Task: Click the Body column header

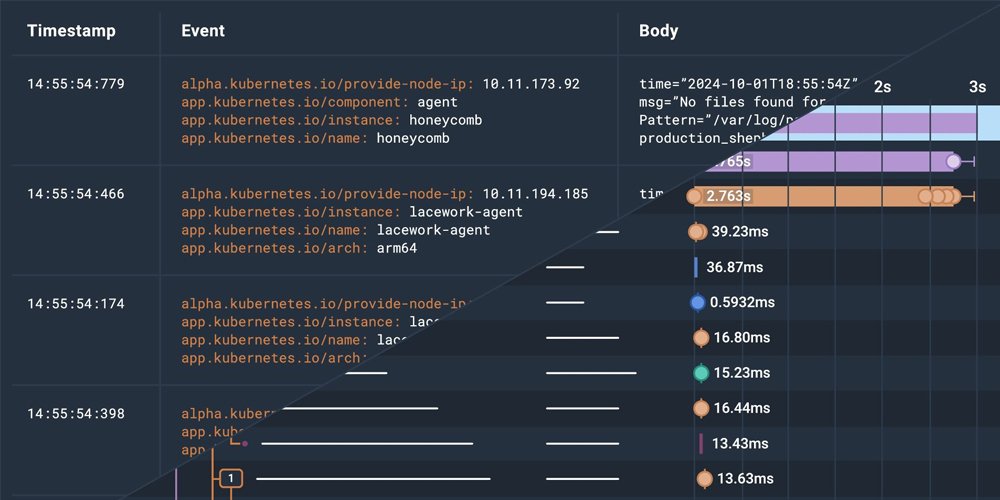Action: tap(658, 31)
